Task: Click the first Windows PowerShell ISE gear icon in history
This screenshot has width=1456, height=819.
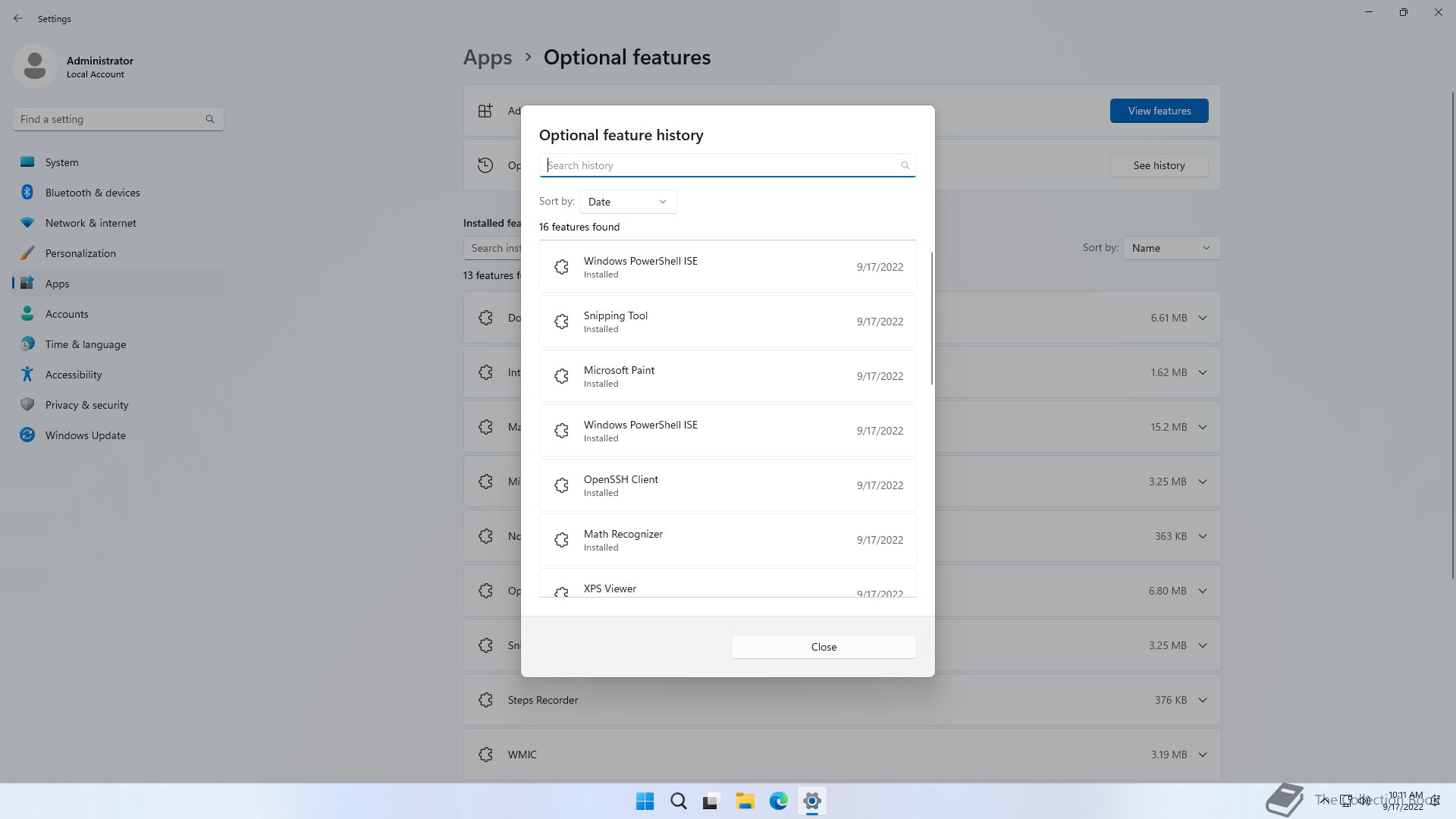Action: click(561, 267)
